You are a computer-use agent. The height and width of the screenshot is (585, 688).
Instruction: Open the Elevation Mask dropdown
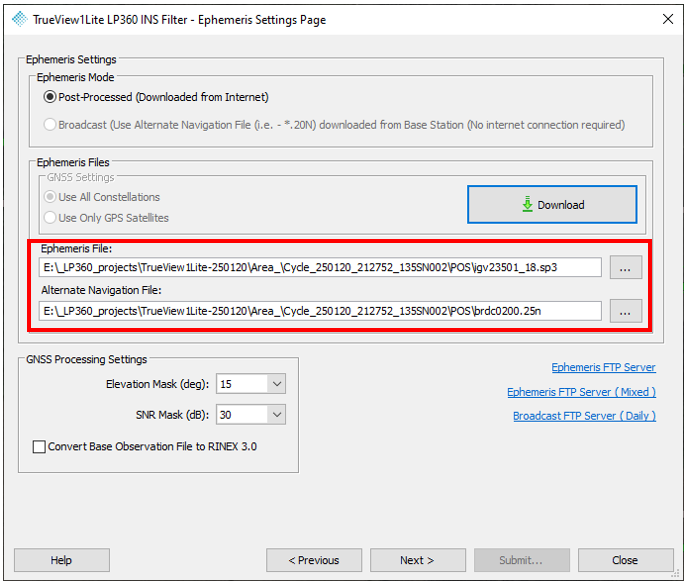click(x=276, y=384)
